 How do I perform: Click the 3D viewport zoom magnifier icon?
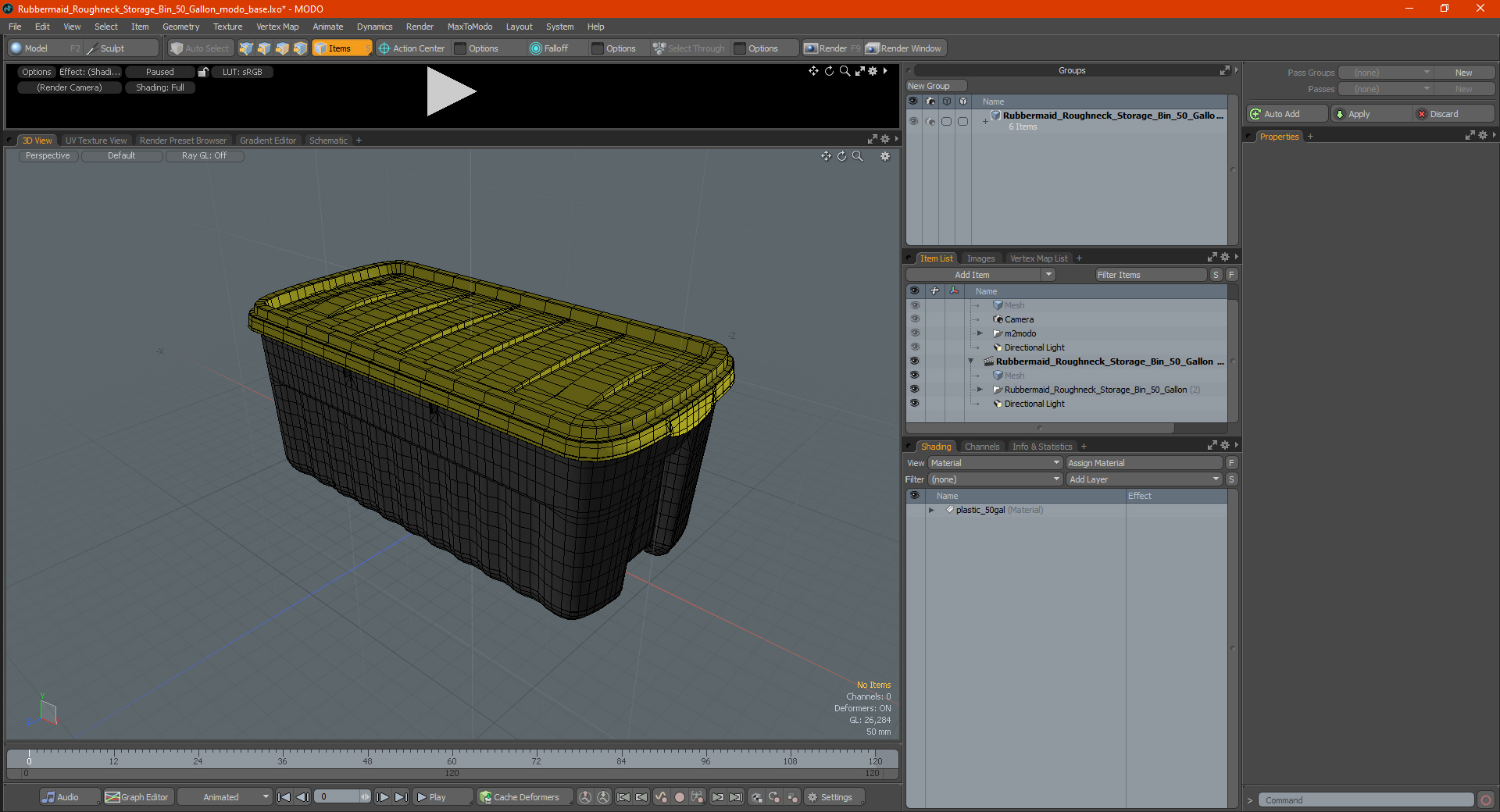click(858, 156)
